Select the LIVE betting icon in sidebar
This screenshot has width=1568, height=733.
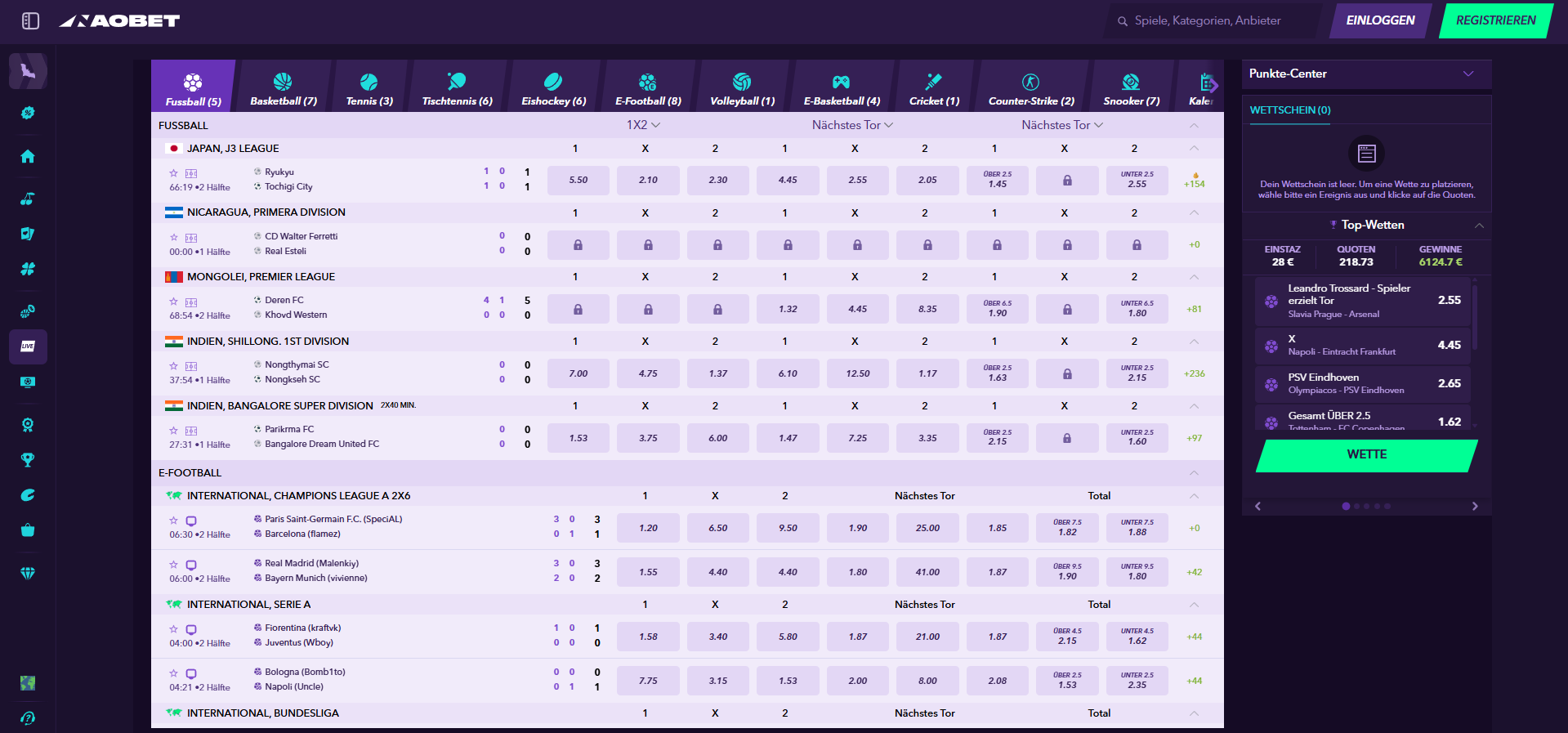pos(28,346)
